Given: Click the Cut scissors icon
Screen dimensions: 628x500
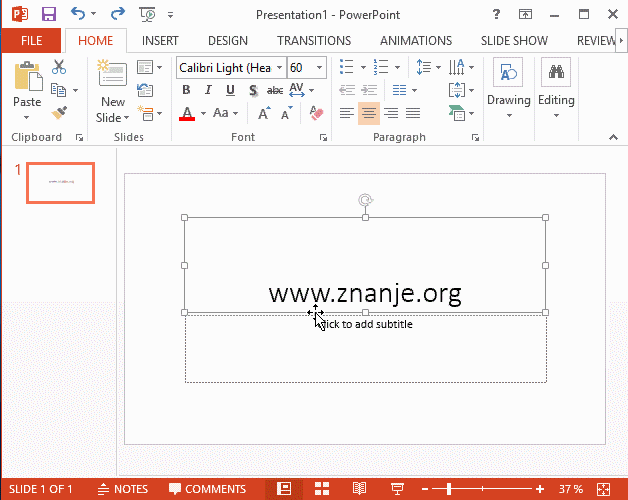Looking at the screenshot, I should [x=59, y=67].
